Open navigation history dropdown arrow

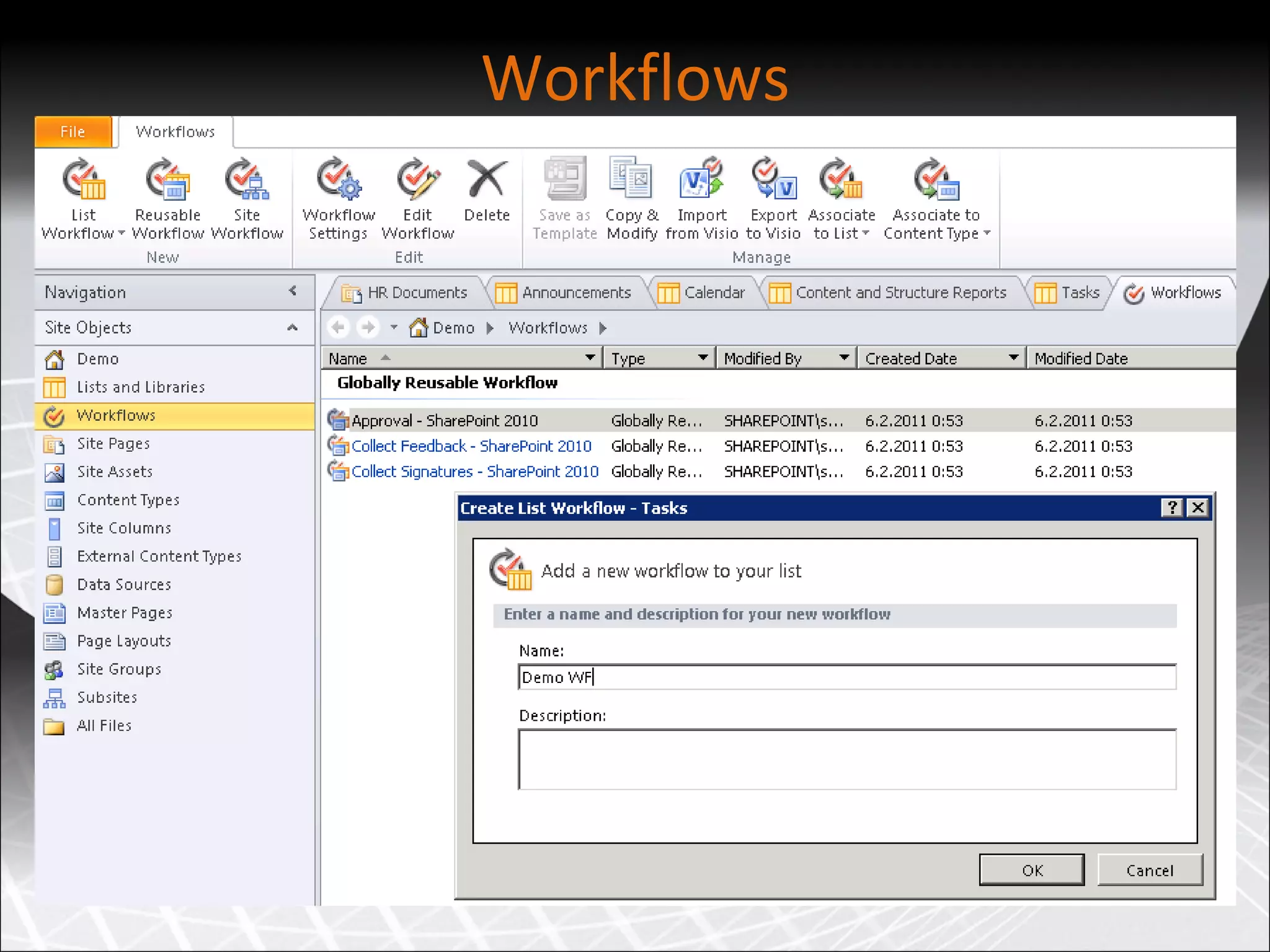tap(394, 327)
